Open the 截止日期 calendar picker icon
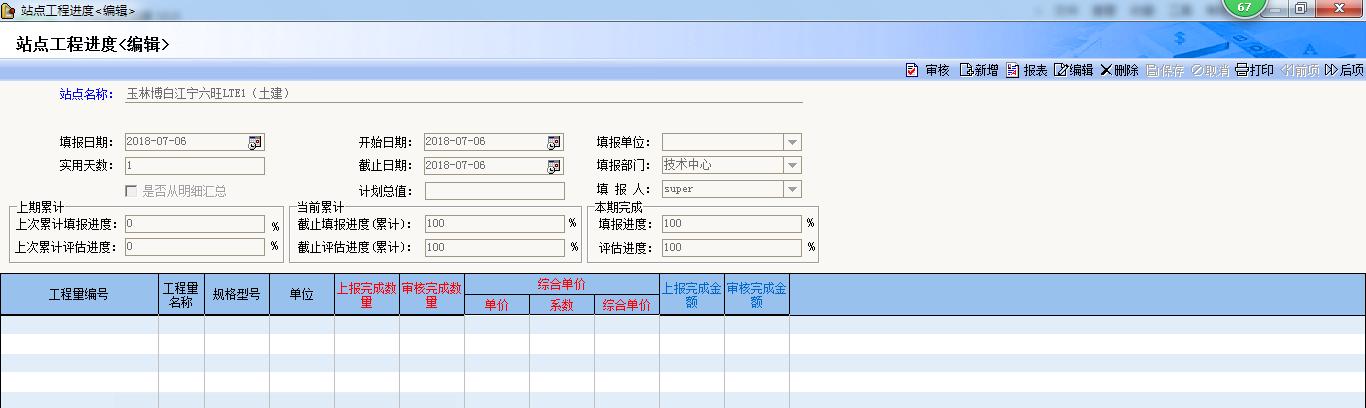 [x=554, y=166]
